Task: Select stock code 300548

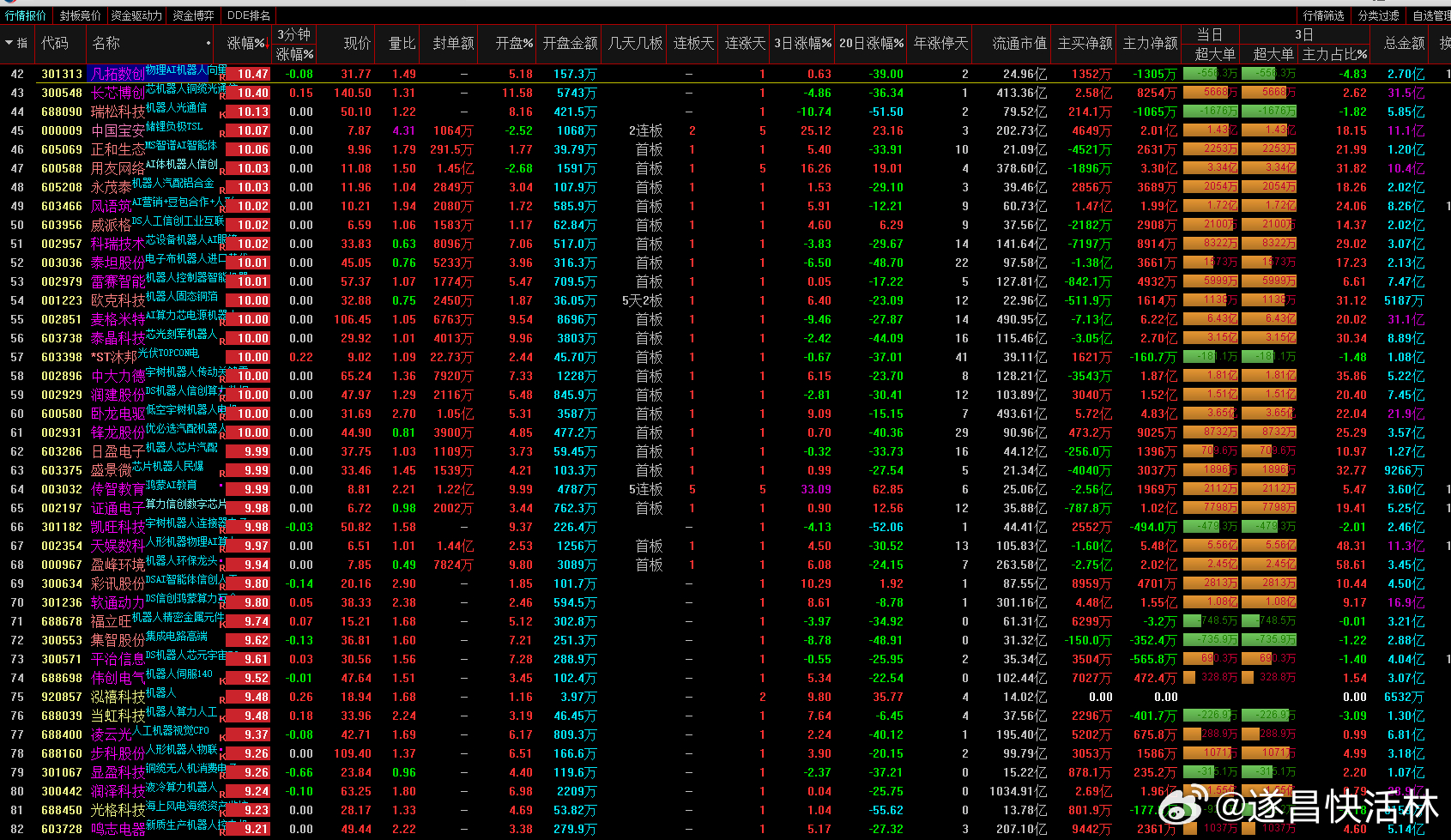Action: (x=62, y=93)
